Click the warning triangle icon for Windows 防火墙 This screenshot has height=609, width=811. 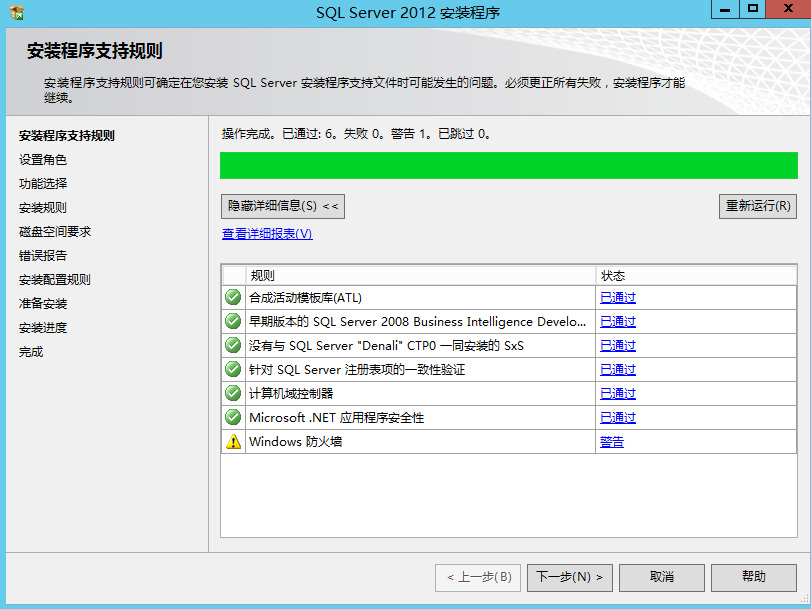[232, 441]
